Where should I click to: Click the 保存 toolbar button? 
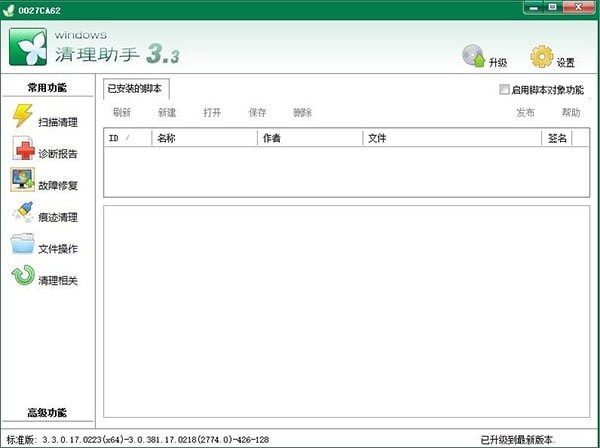[x=257, y=112]
